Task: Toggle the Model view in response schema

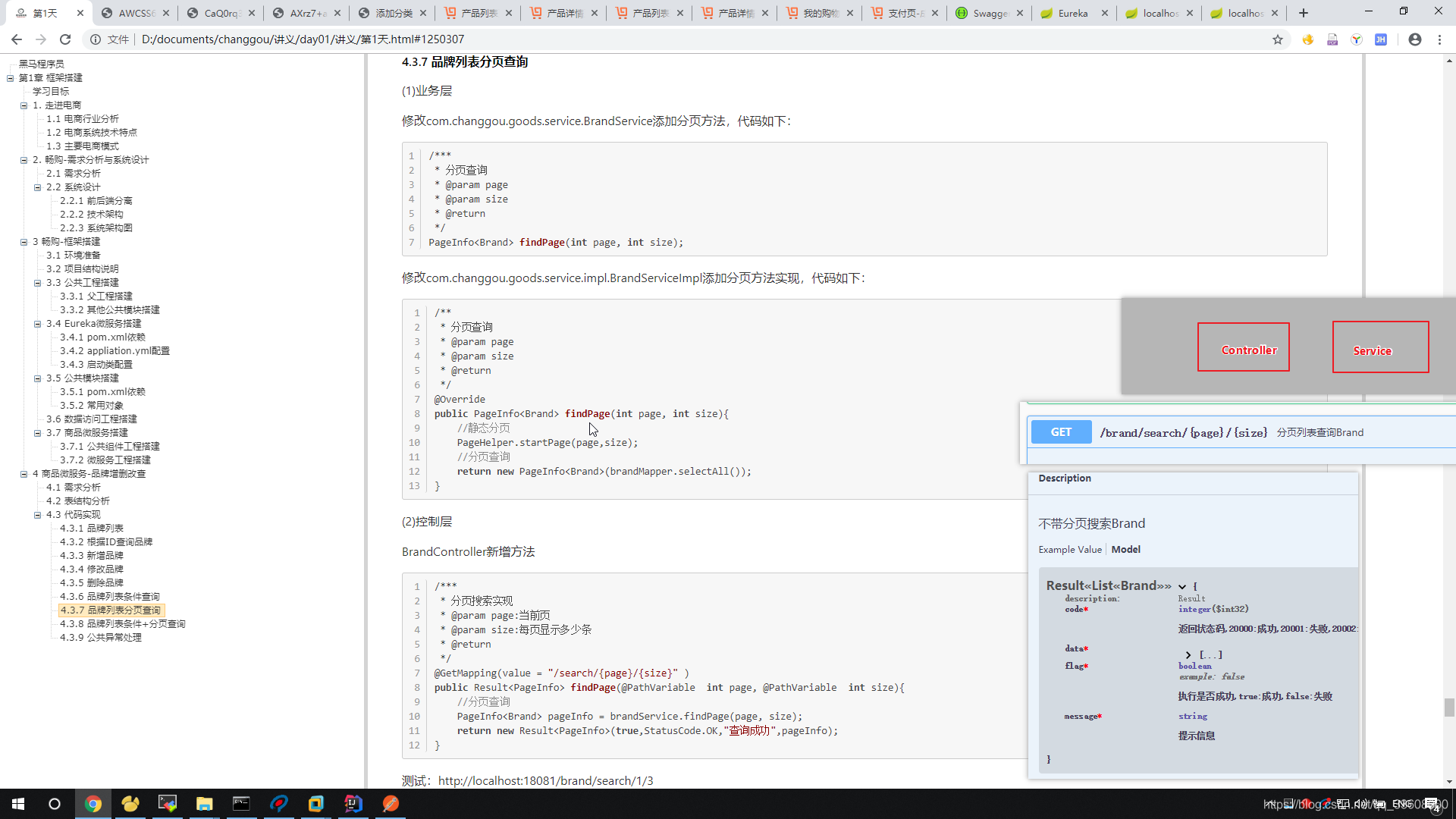Action: tap(1125, 549)
